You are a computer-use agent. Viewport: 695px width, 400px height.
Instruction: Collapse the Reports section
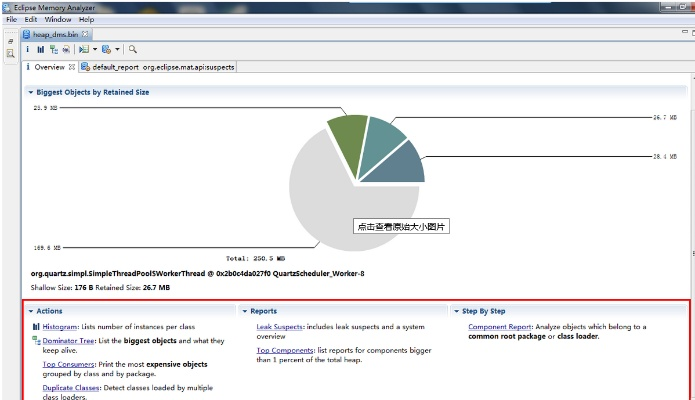[244, 311]
